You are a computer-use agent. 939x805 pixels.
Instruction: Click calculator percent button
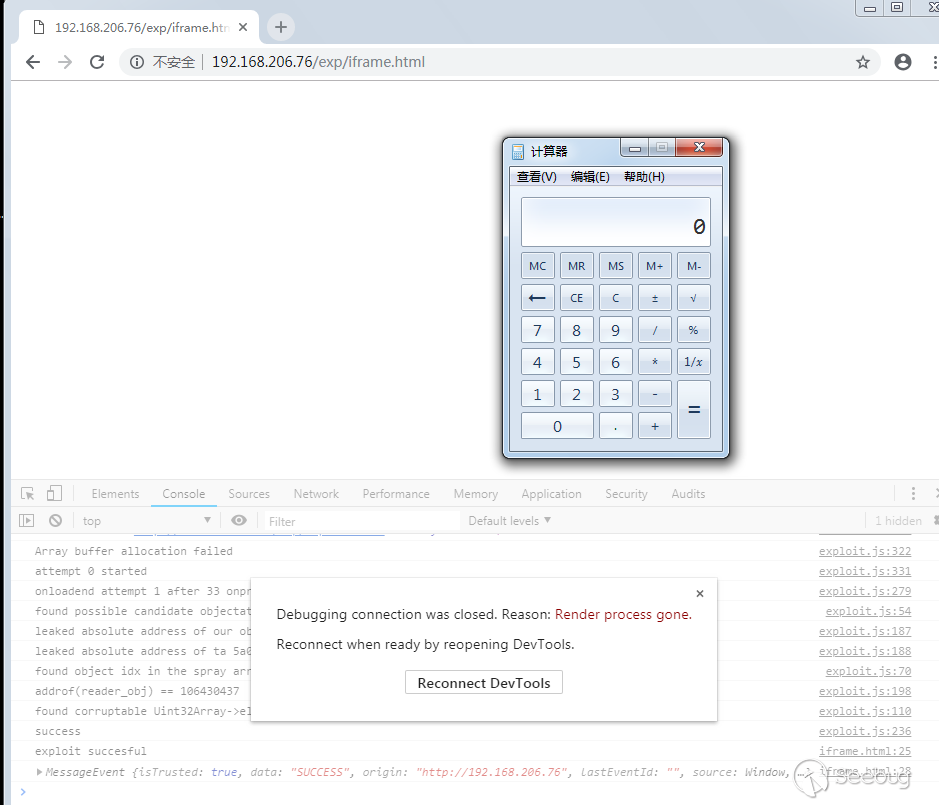pos(693,330)
